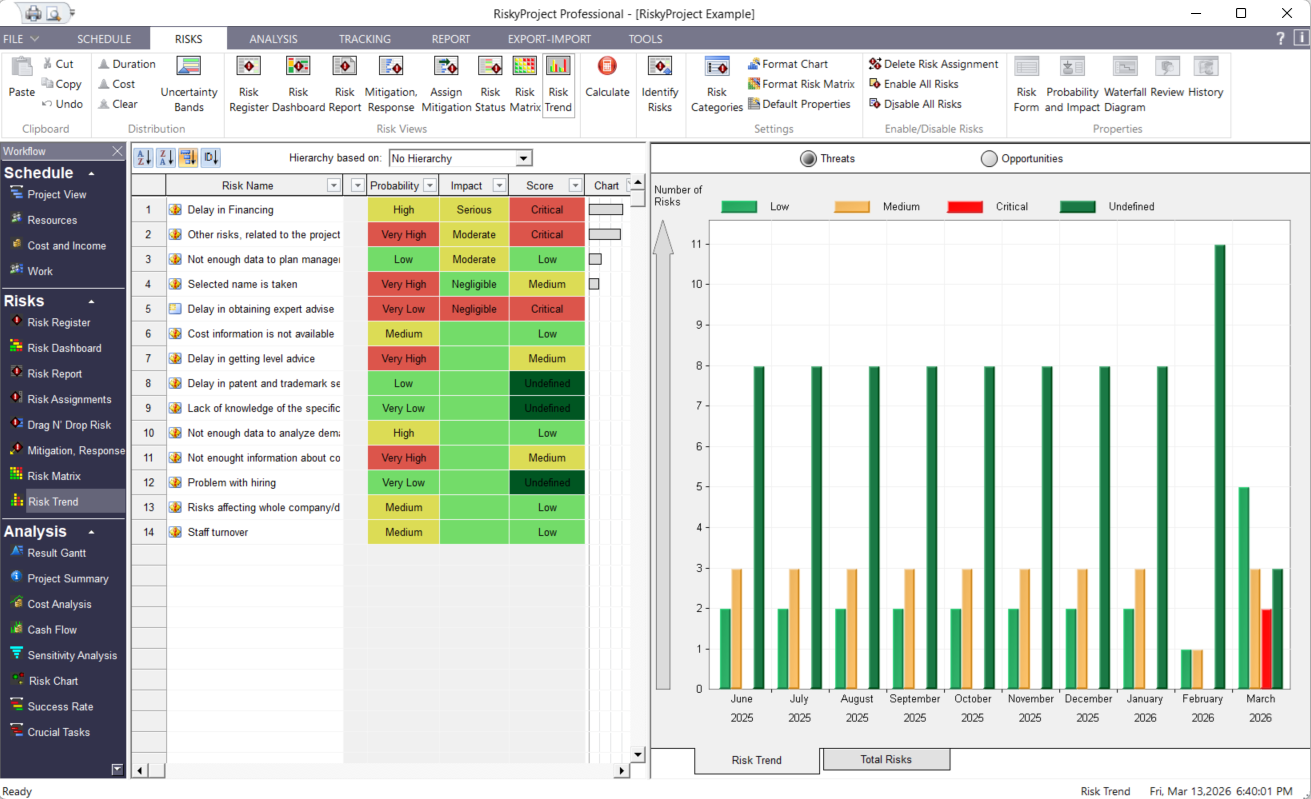Switch to the ANALYSIS ribbon tab
This screenshot has height=799, width=1311.
pyautogui.click(x=273, y=39)
